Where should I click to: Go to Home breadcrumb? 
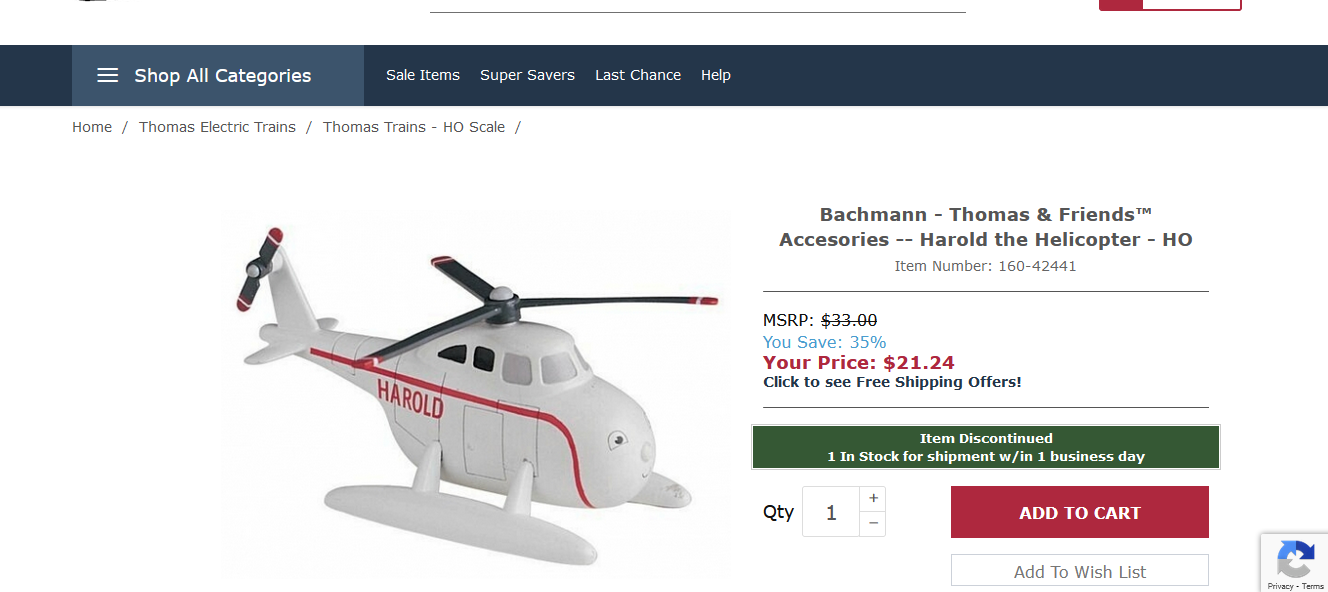pyautogui.click(x=92, y=127)
